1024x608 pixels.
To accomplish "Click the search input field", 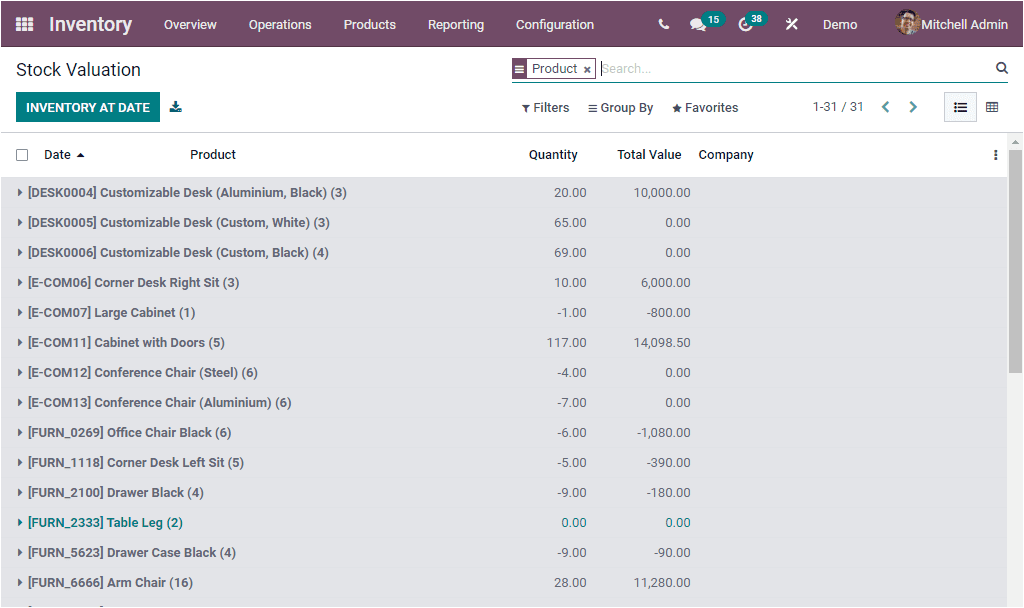I will point(700,68).
